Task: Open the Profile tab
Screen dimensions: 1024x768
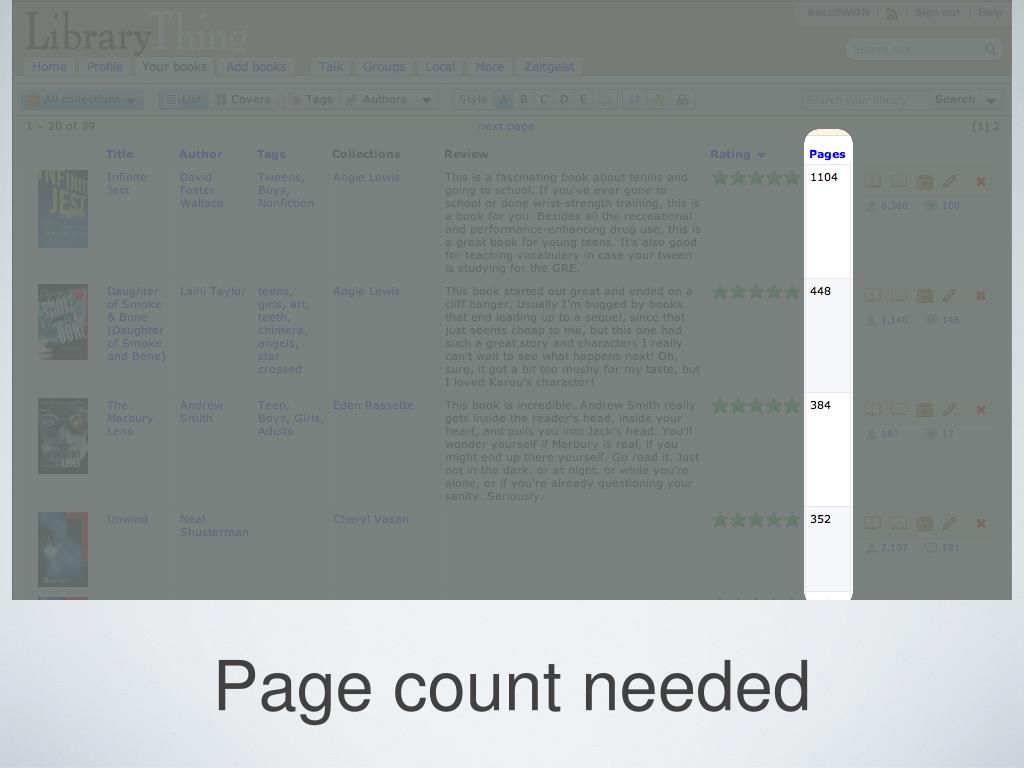Action: click(104, 67)
